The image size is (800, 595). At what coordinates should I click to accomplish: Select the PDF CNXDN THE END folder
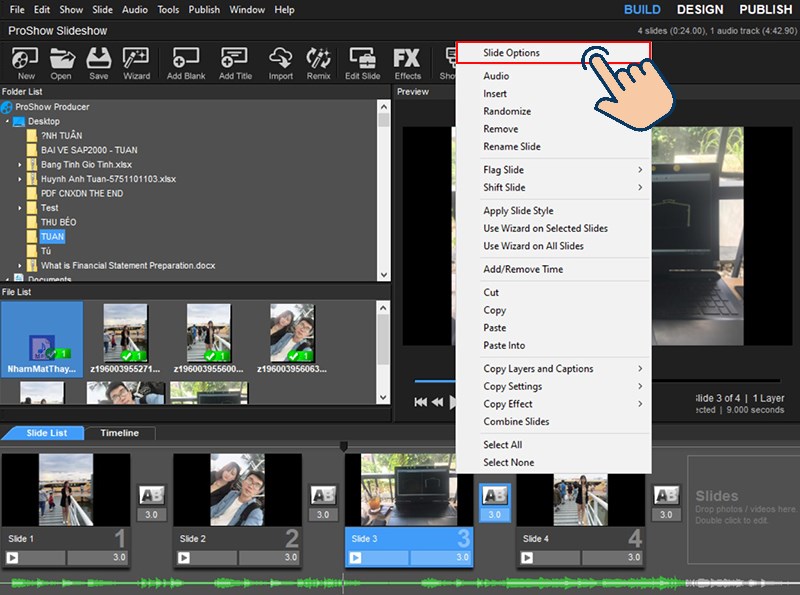pos(82,193)
